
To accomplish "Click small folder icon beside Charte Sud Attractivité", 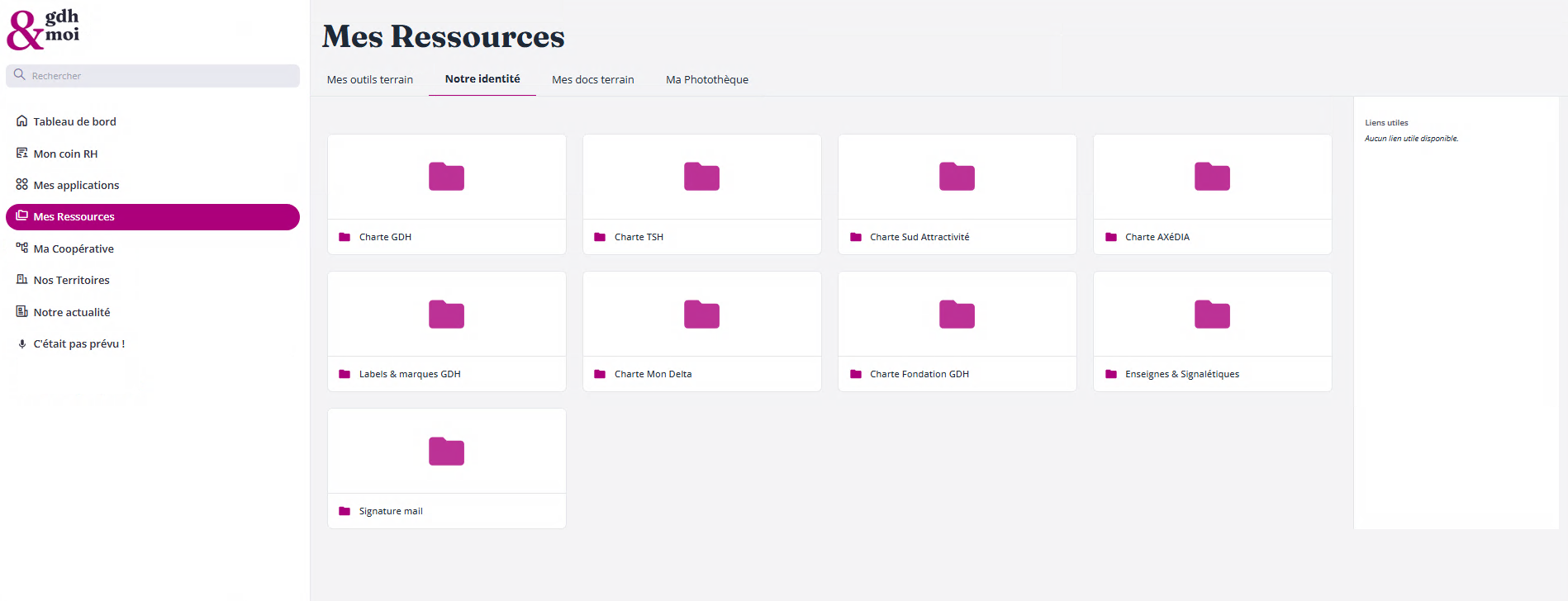I will click(x=856, y=237).
